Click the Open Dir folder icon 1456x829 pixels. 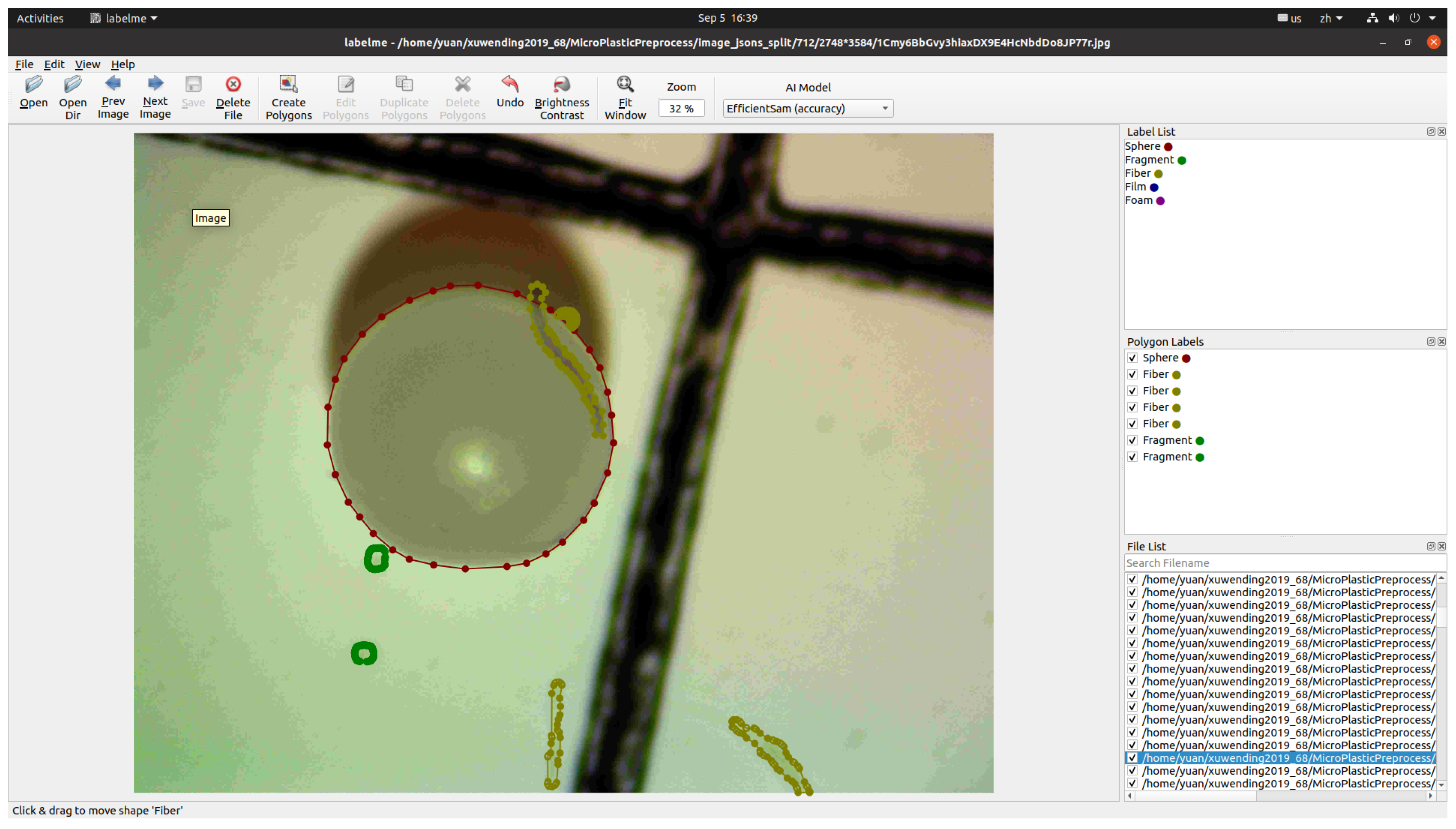[x=72, y=85]
